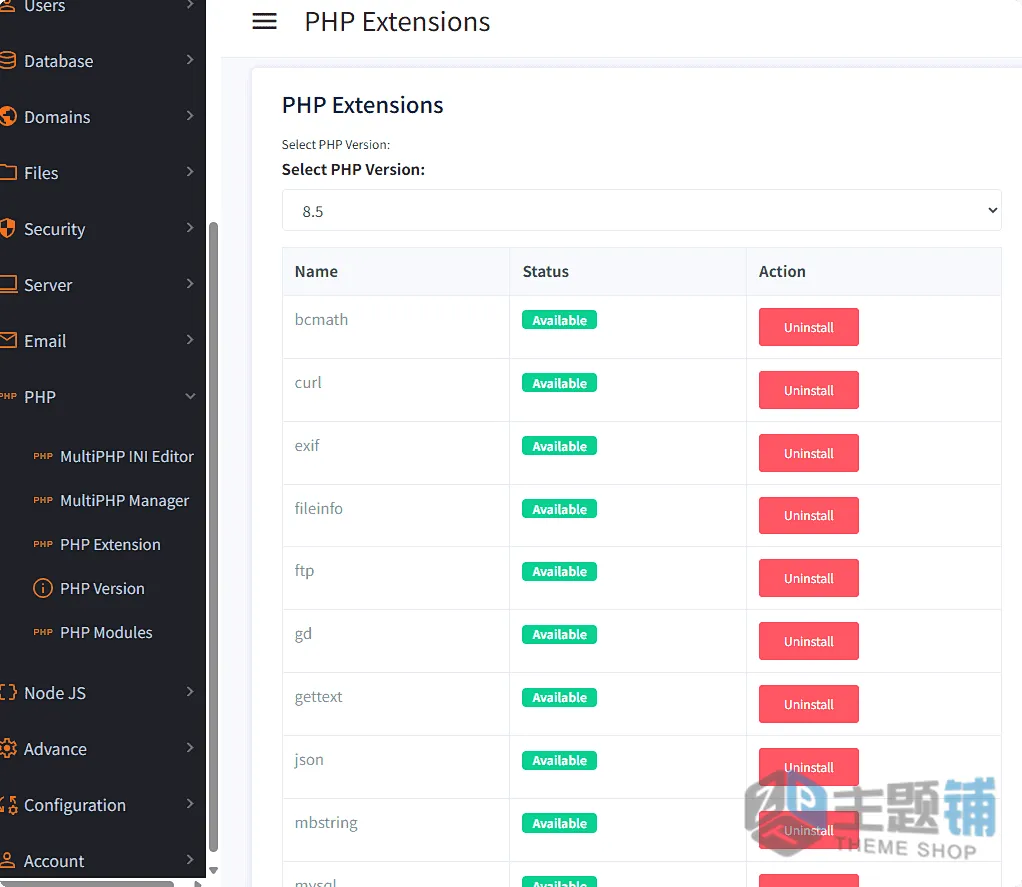The width and height of the screenshot is (1022, 887).
Task: Click the Security shield icon
Action: click(8, 229)
